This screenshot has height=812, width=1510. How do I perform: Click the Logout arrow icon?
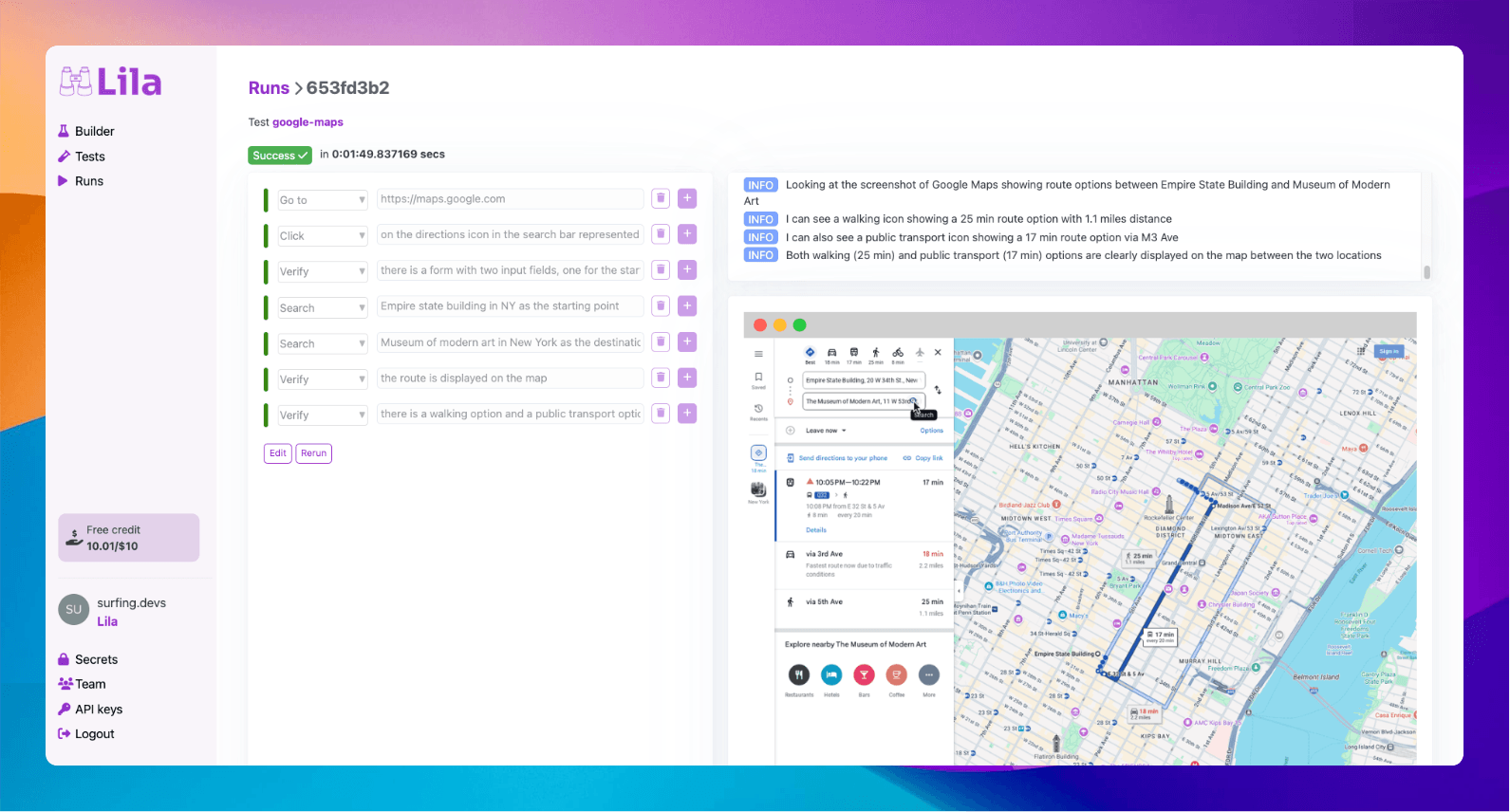pos(65,733)
